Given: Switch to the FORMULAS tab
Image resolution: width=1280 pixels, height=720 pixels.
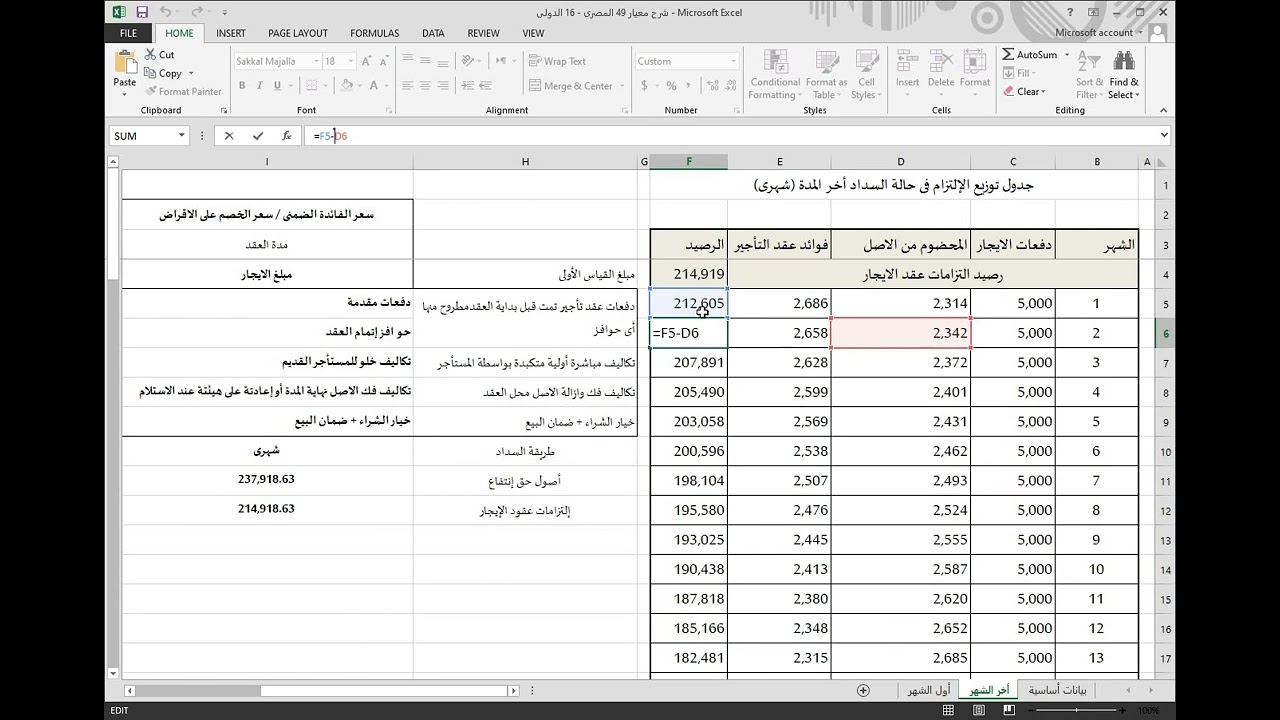Looking at the screenshot, I should [375, 33].
